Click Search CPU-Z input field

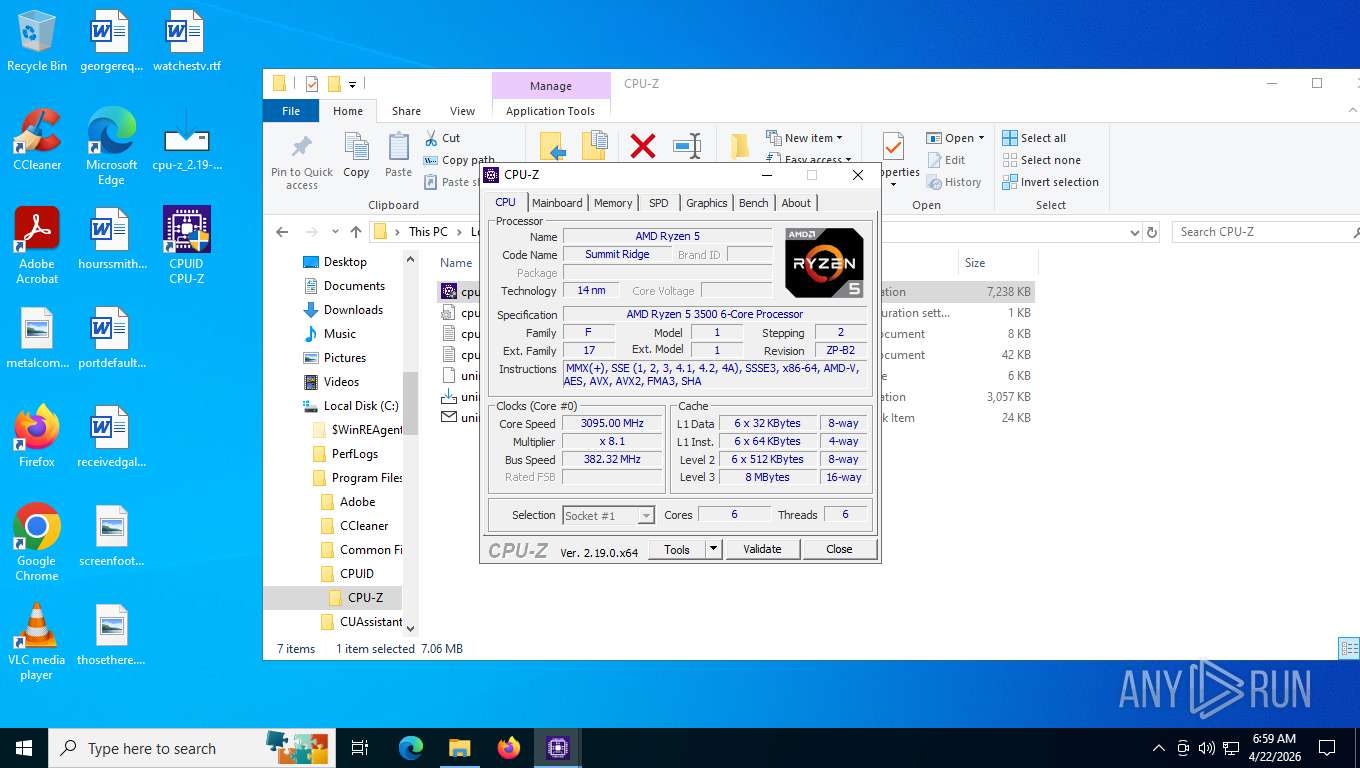pyautogui.click(x=1264, y=232)
